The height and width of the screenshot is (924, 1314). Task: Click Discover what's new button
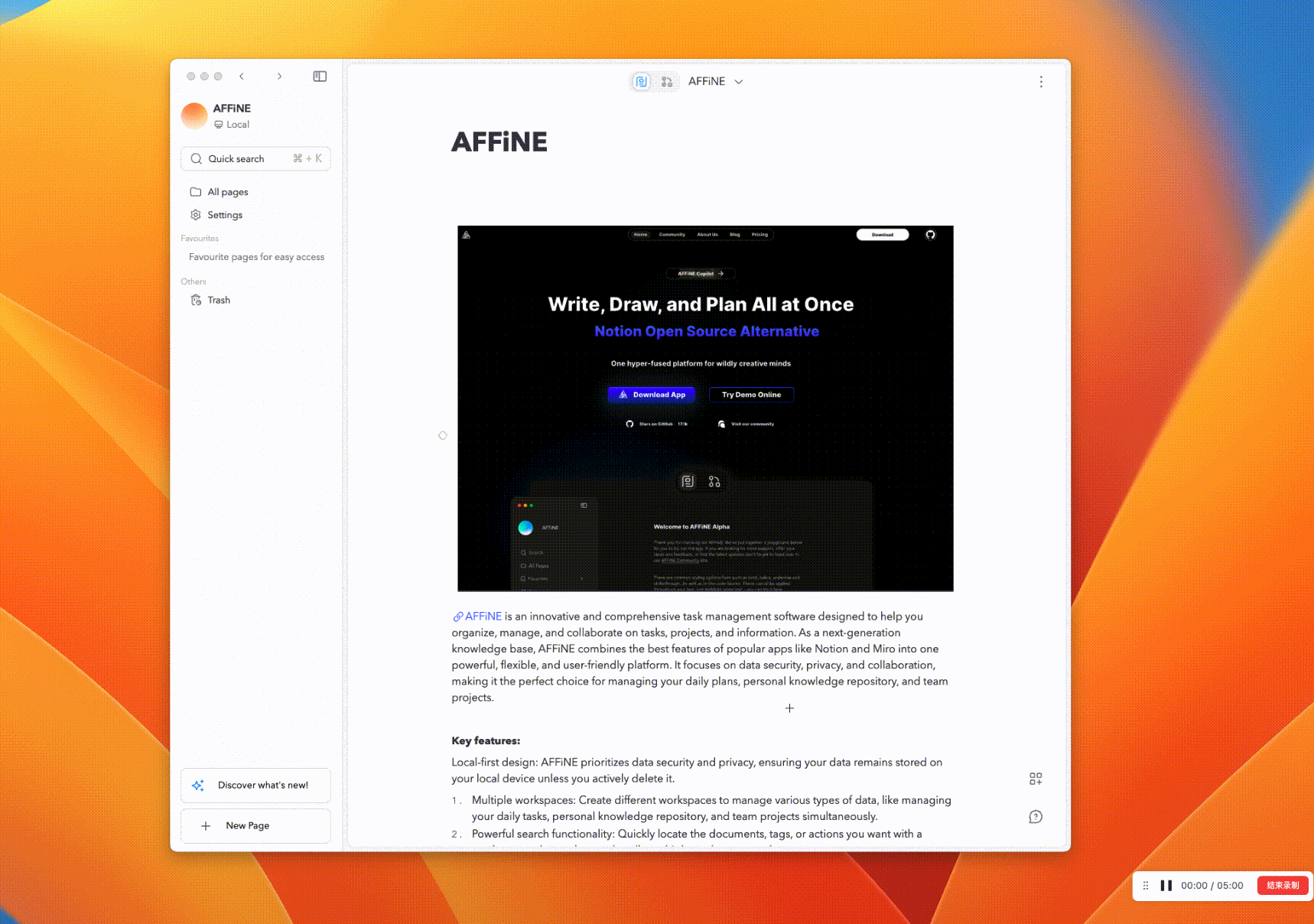(x=255, y=786)
